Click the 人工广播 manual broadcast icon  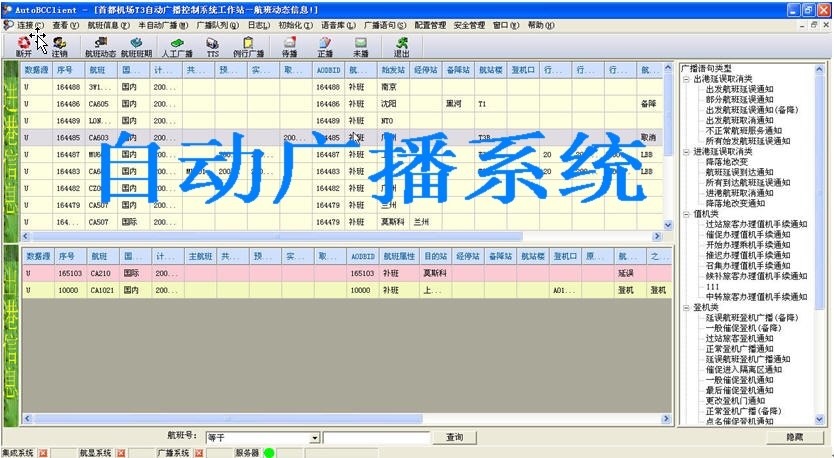click(177, 46)
